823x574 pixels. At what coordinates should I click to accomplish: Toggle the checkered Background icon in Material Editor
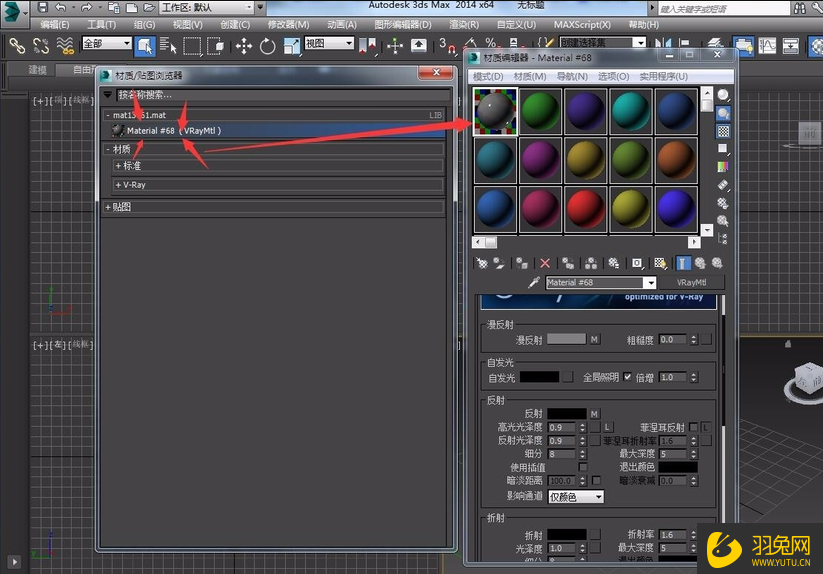[x=723, y=131]
